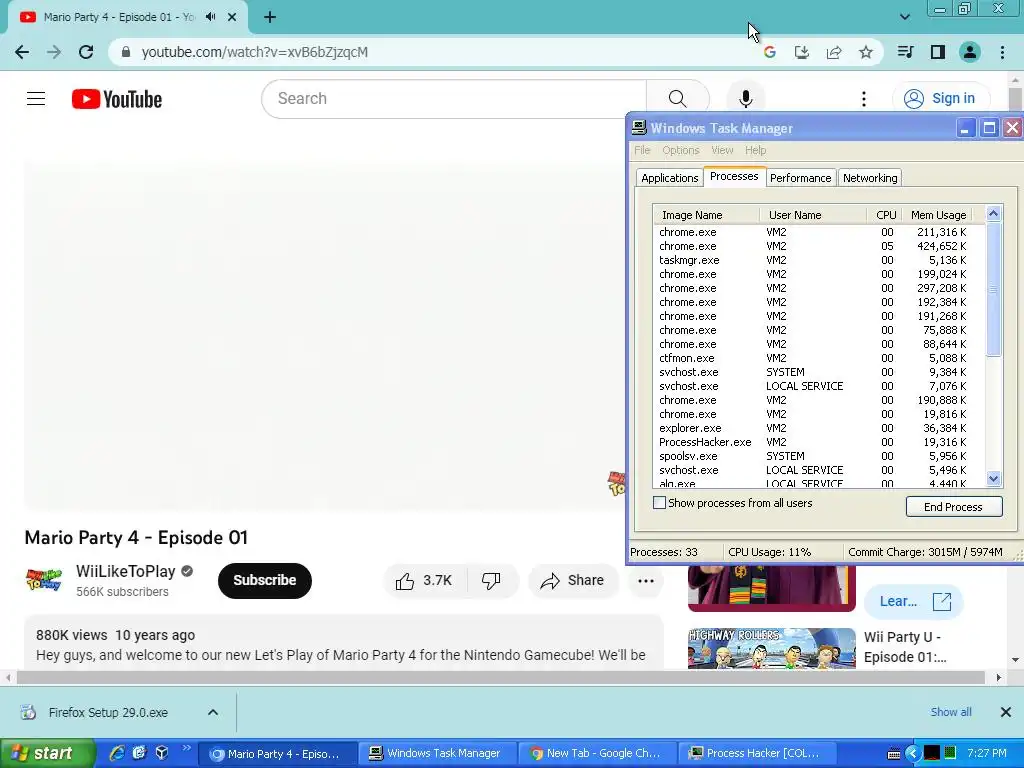Open a new tab with plus button

point(270,17)
